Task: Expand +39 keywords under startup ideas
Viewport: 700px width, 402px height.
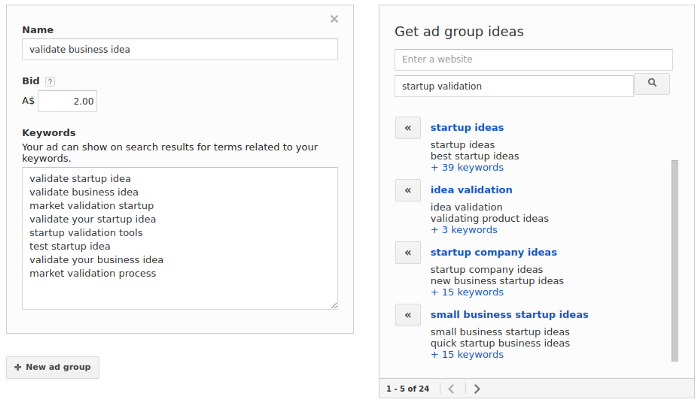Action: pos(467,168)
